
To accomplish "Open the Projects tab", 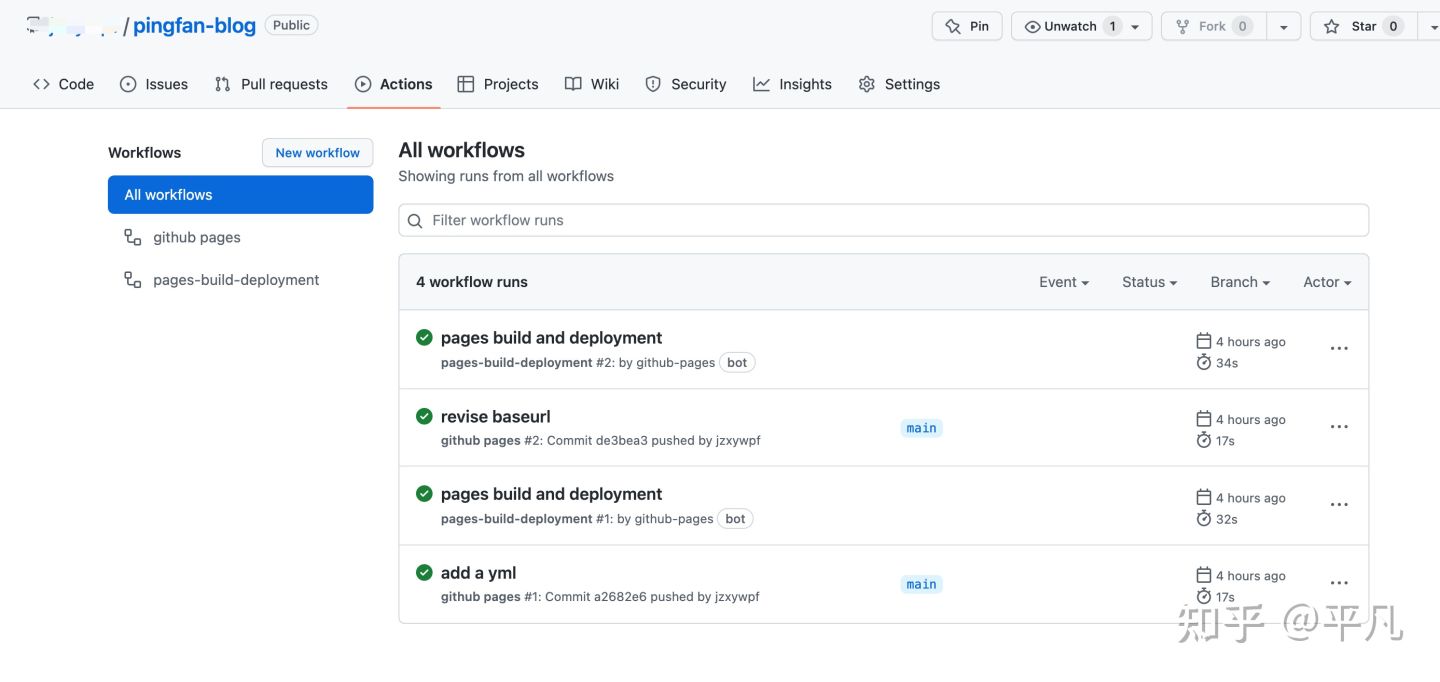I will 498,84.
